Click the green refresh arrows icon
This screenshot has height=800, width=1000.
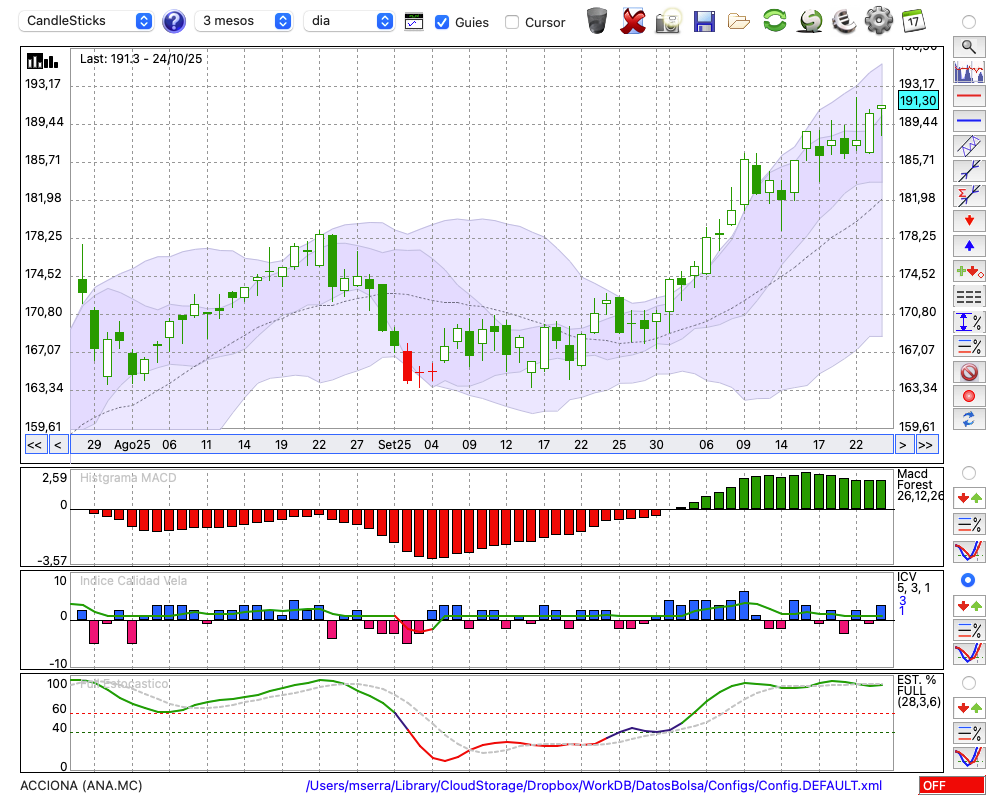click(x=774, y=21)
